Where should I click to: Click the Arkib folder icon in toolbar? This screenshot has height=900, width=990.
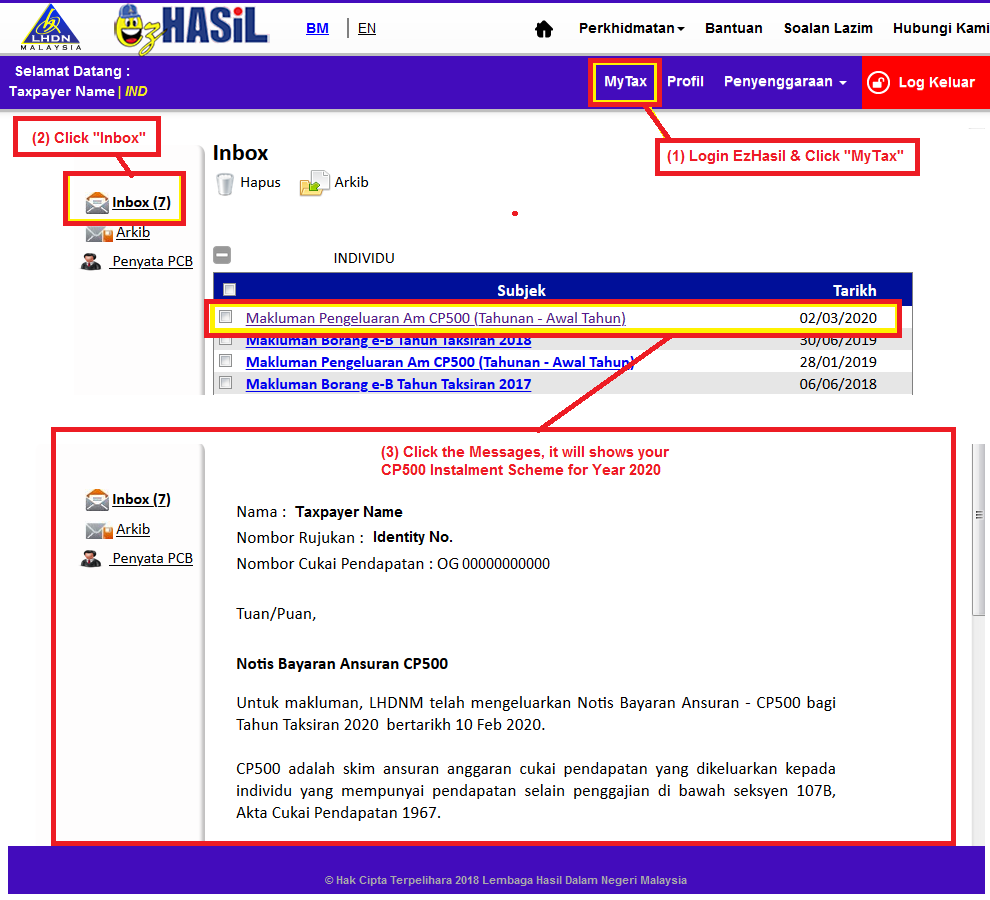(314, 183)
